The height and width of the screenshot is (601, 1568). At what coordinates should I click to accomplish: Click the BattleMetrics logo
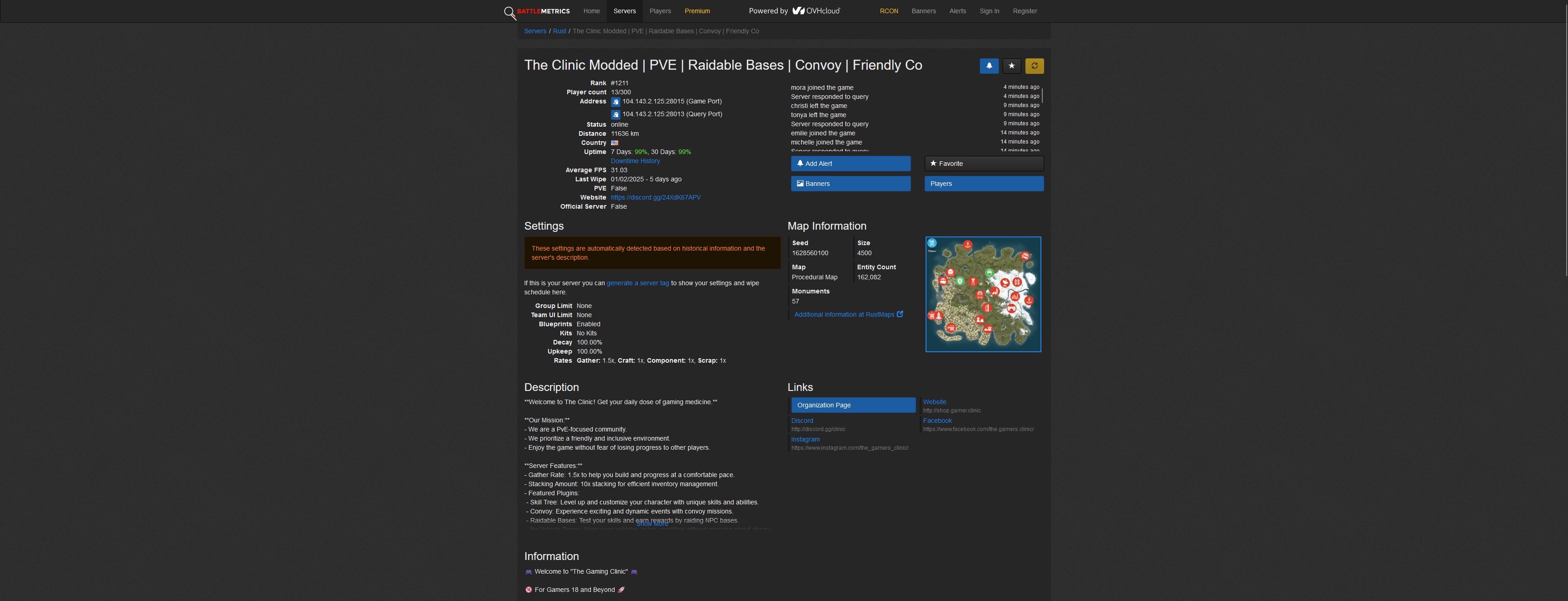(x=537, y=11)
